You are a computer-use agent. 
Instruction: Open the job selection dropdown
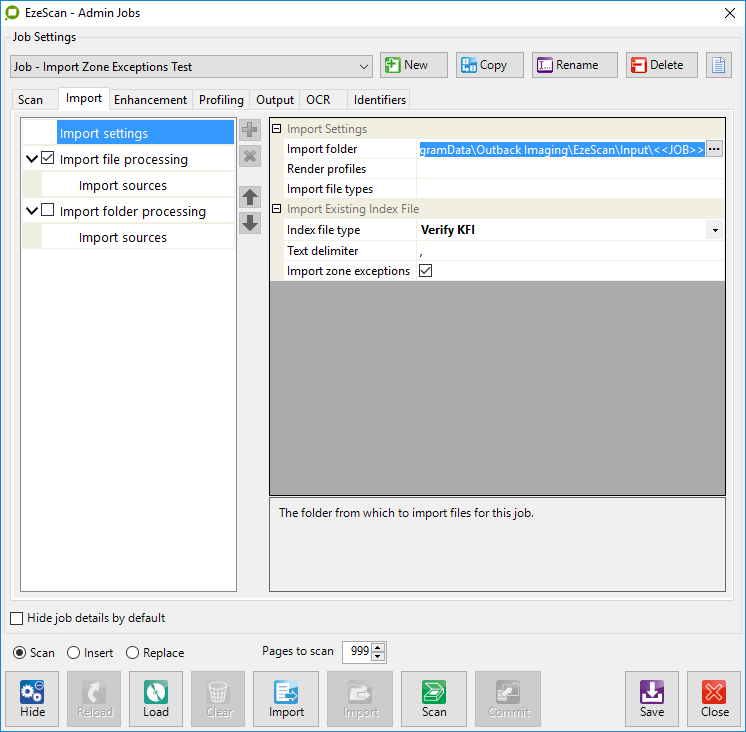point(363,67)
